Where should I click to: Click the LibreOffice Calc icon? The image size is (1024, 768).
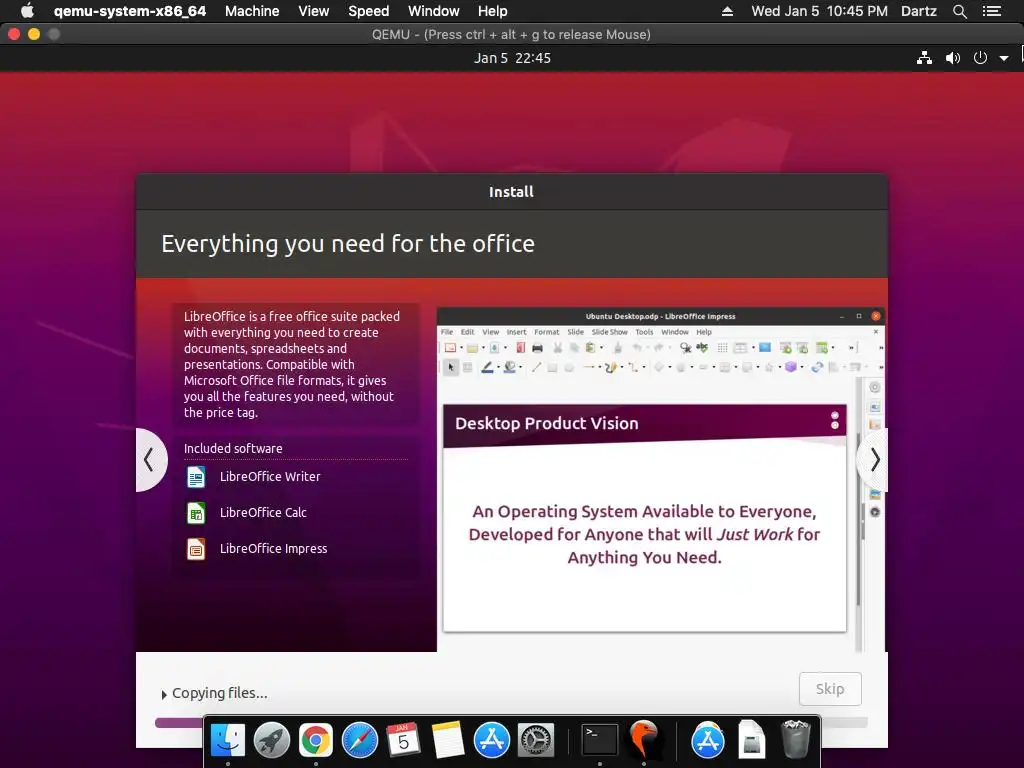pos(196,513)
